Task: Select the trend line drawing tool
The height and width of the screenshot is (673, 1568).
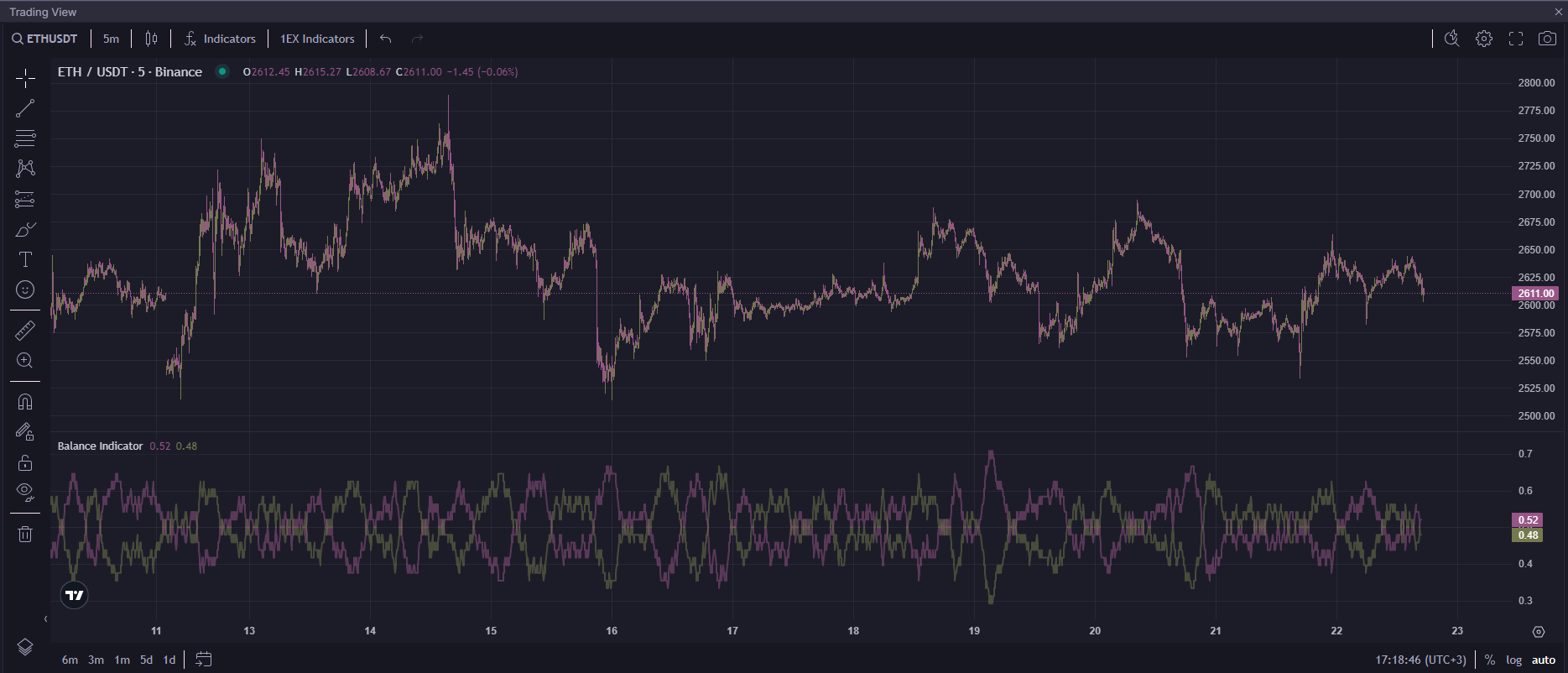Action: (x=25, y=108)
